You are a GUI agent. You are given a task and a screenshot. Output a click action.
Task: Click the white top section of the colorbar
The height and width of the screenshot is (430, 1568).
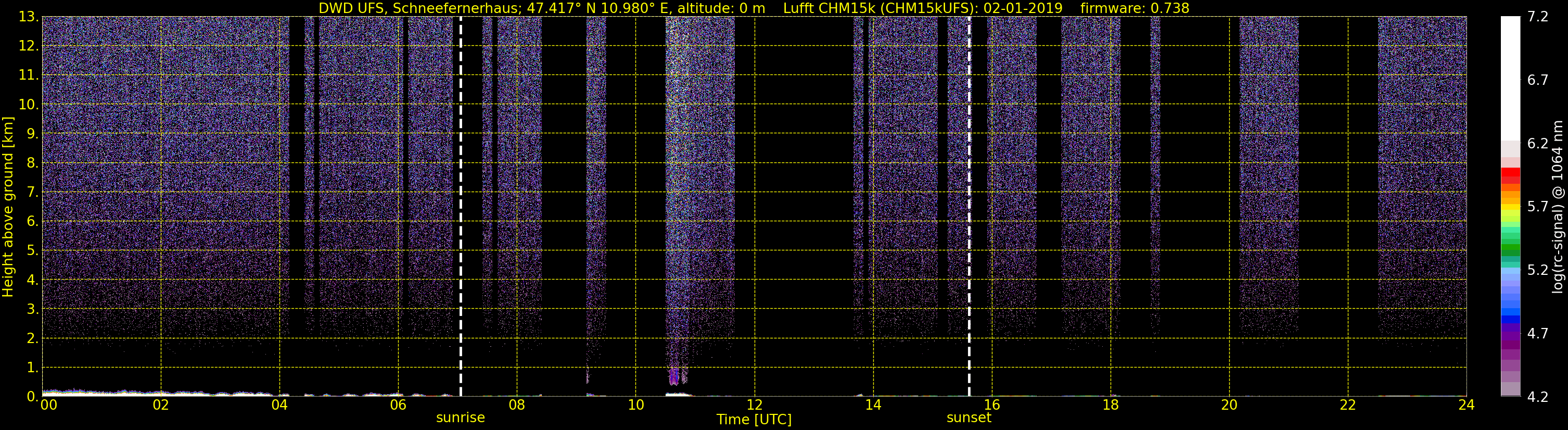tap(1510, 78)
